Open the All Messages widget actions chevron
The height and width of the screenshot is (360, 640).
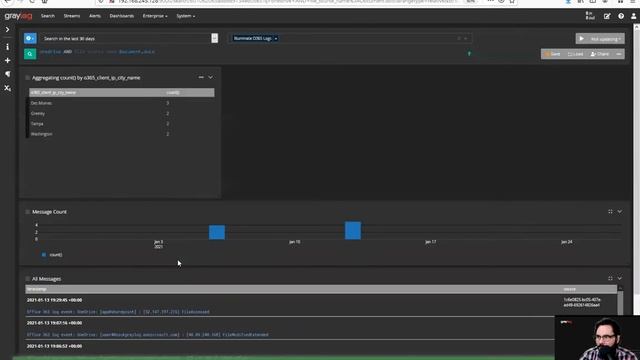point(620,278)
